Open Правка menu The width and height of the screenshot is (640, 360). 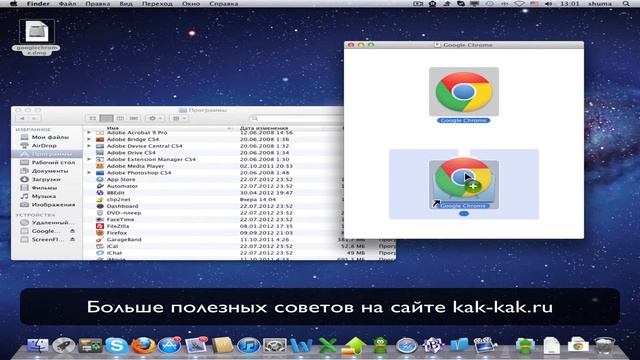[98, 4]
